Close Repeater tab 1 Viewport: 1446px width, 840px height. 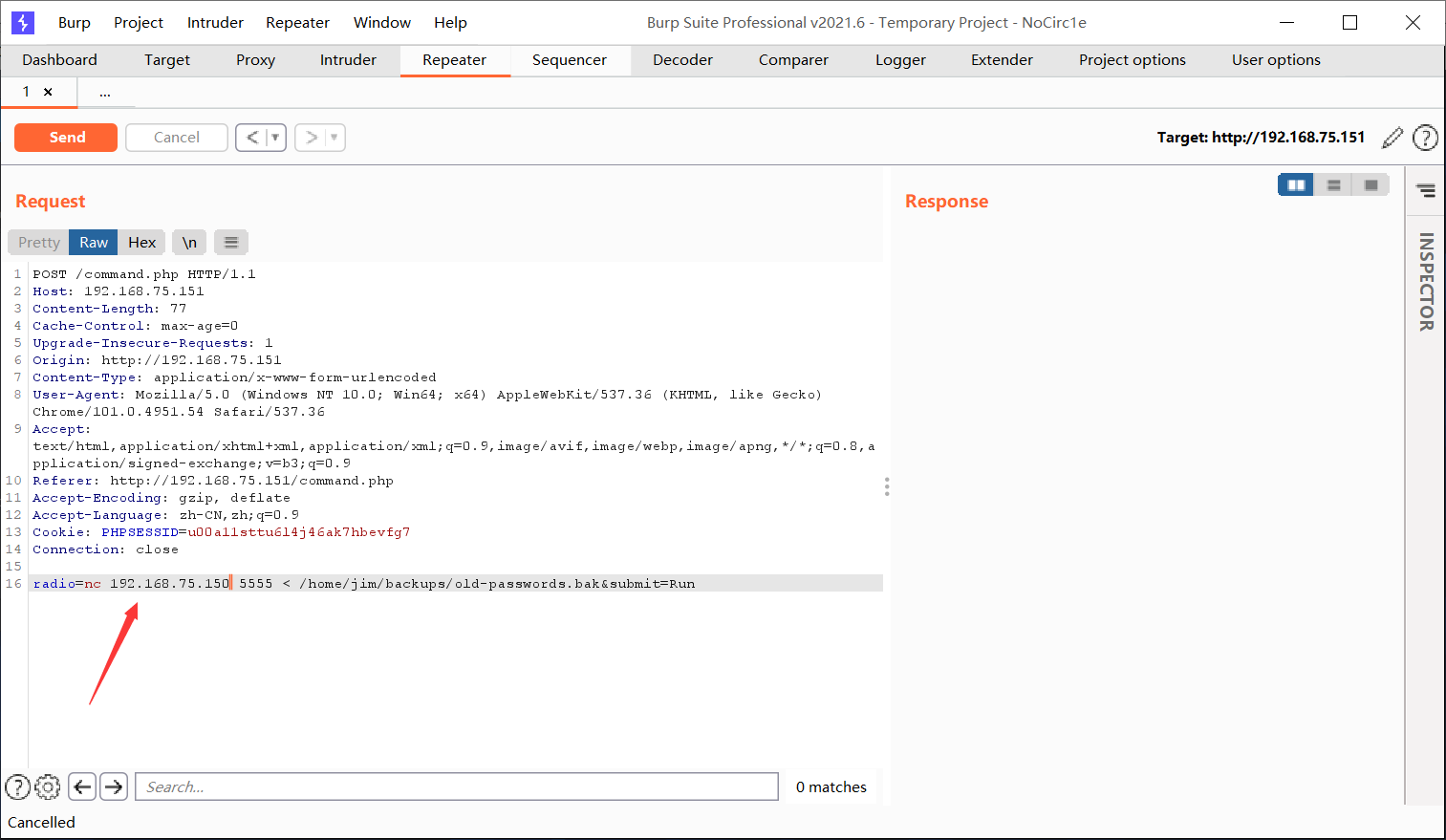pyautogui.click(x=48, y=92)
